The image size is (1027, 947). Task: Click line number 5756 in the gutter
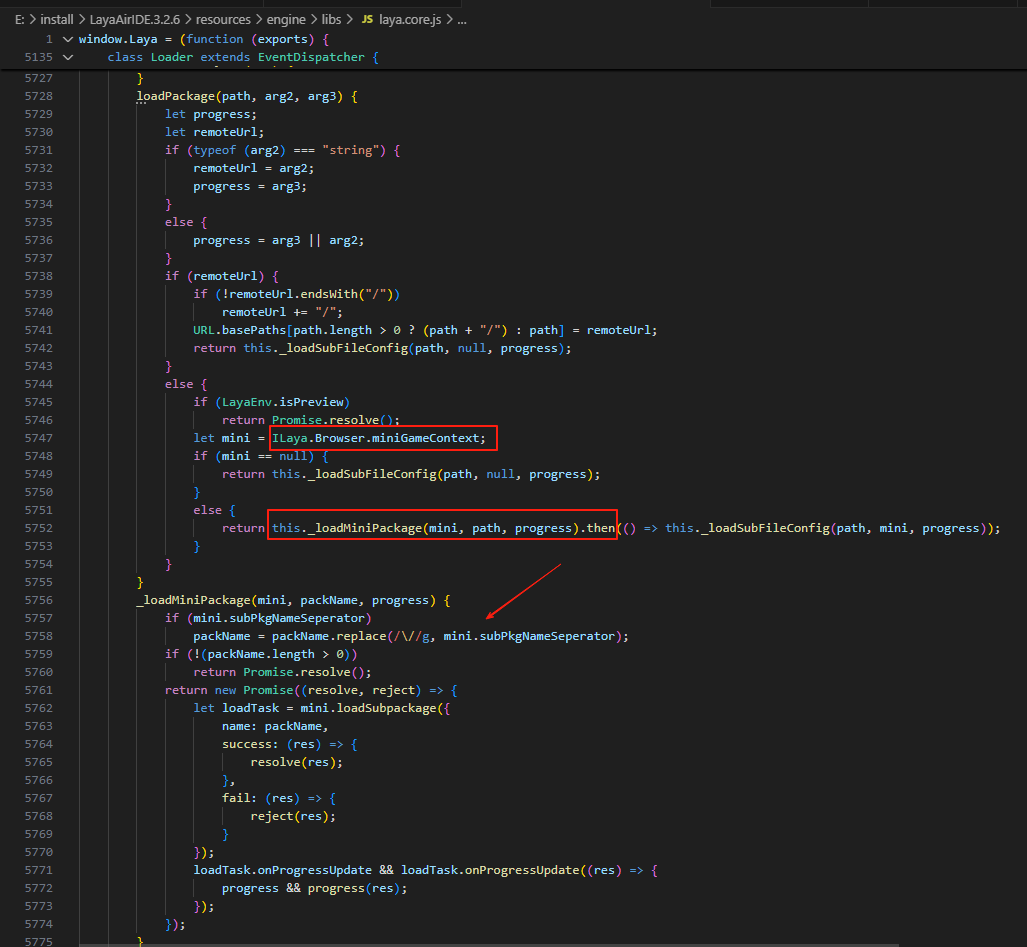click(39, 601)
